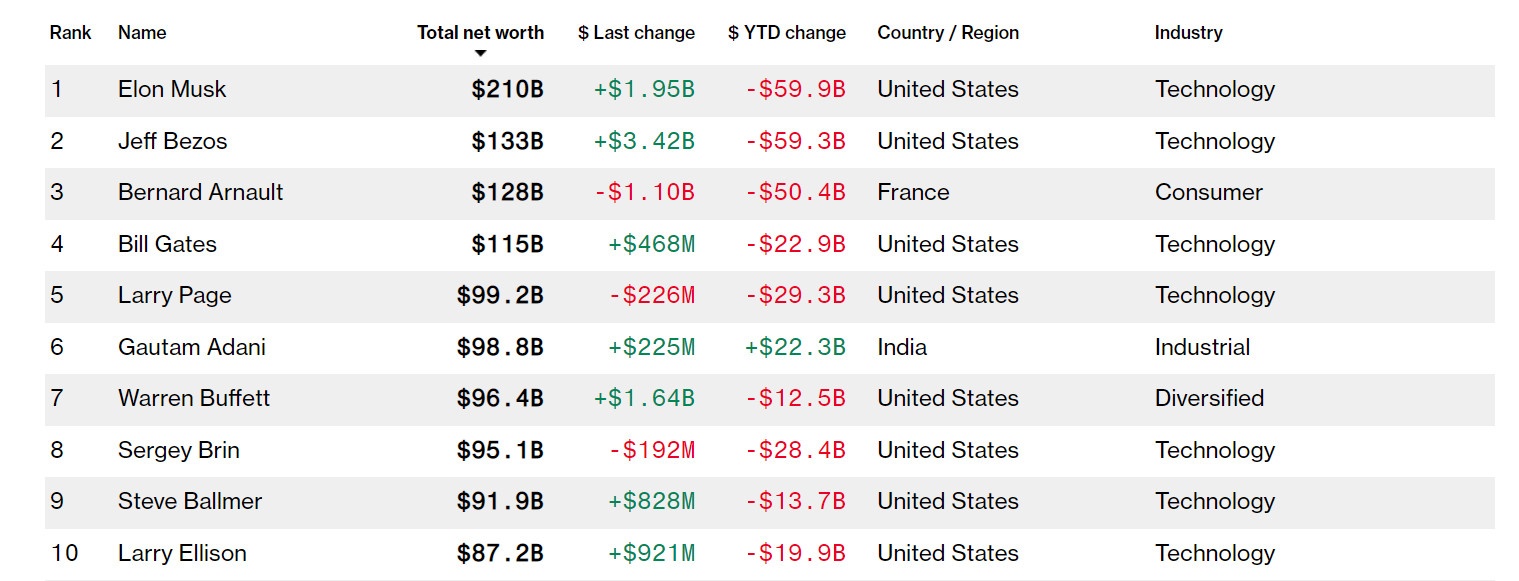This screenshot has height=581, width=1519.
Task: Open Larry Ellison's profile
Action: tap(182, 553)
